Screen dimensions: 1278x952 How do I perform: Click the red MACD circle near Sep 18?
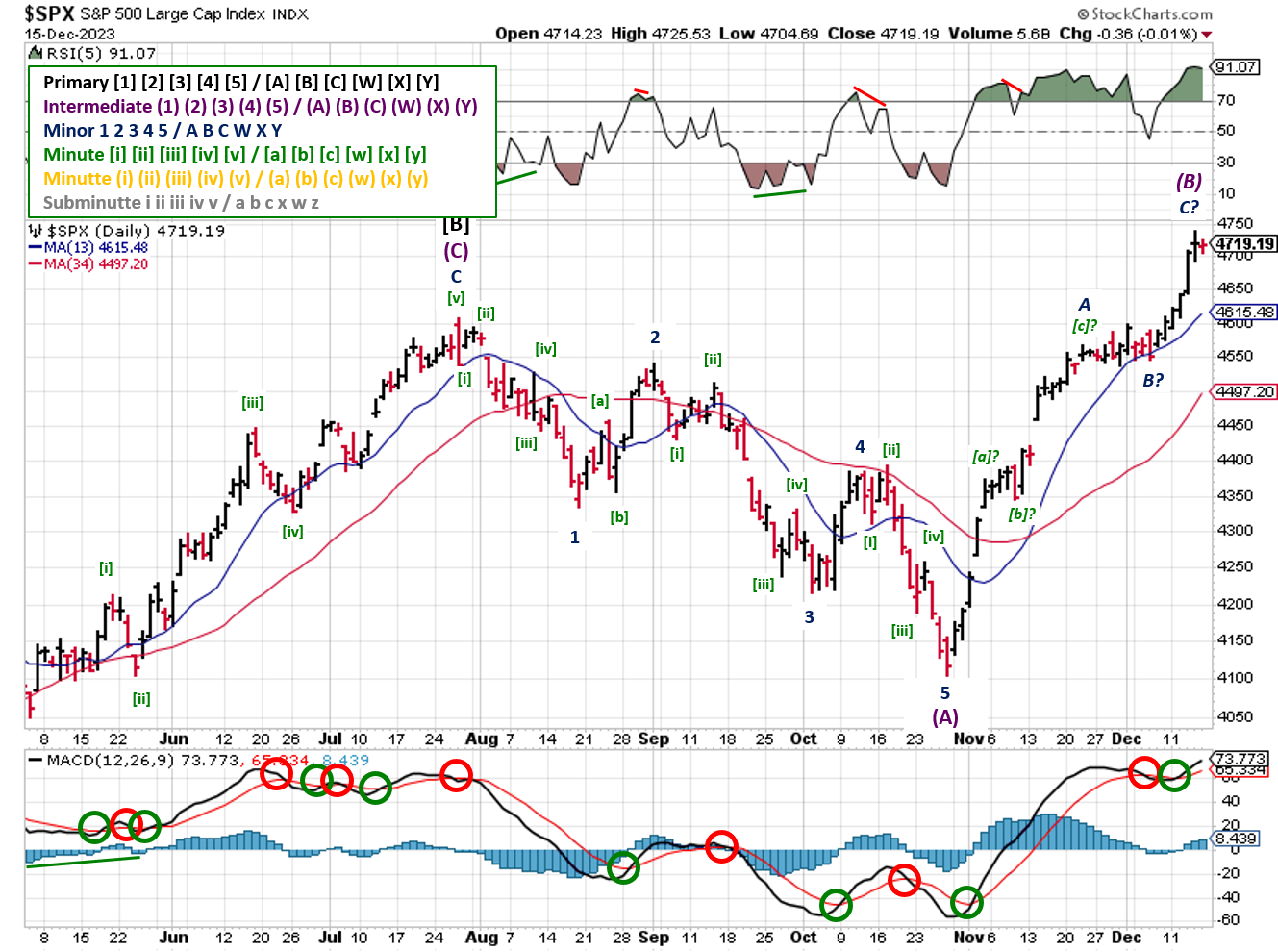pos(721,847)
